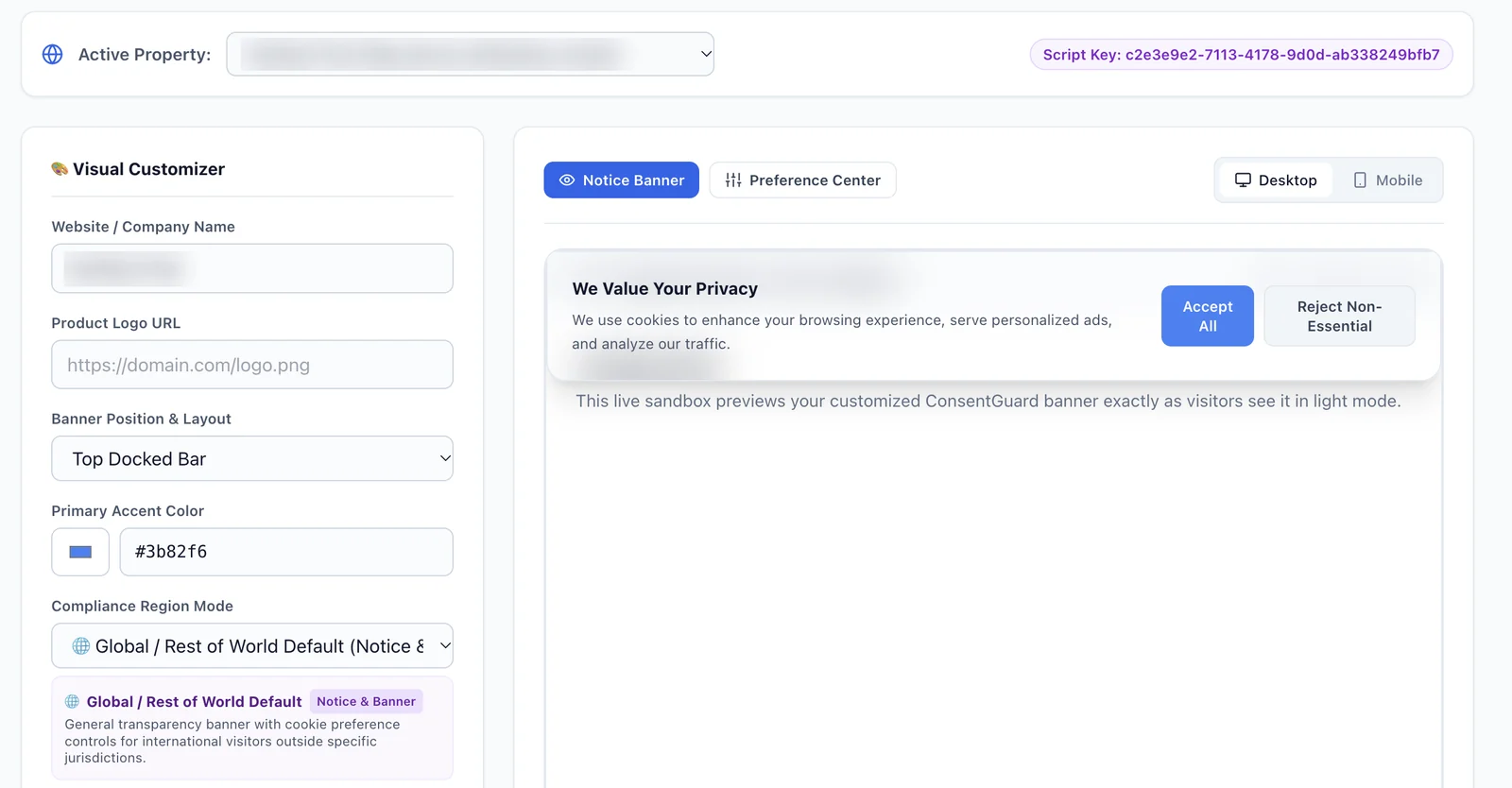
Task: Select Mobile preview mode
Action: pos(1387,180)
